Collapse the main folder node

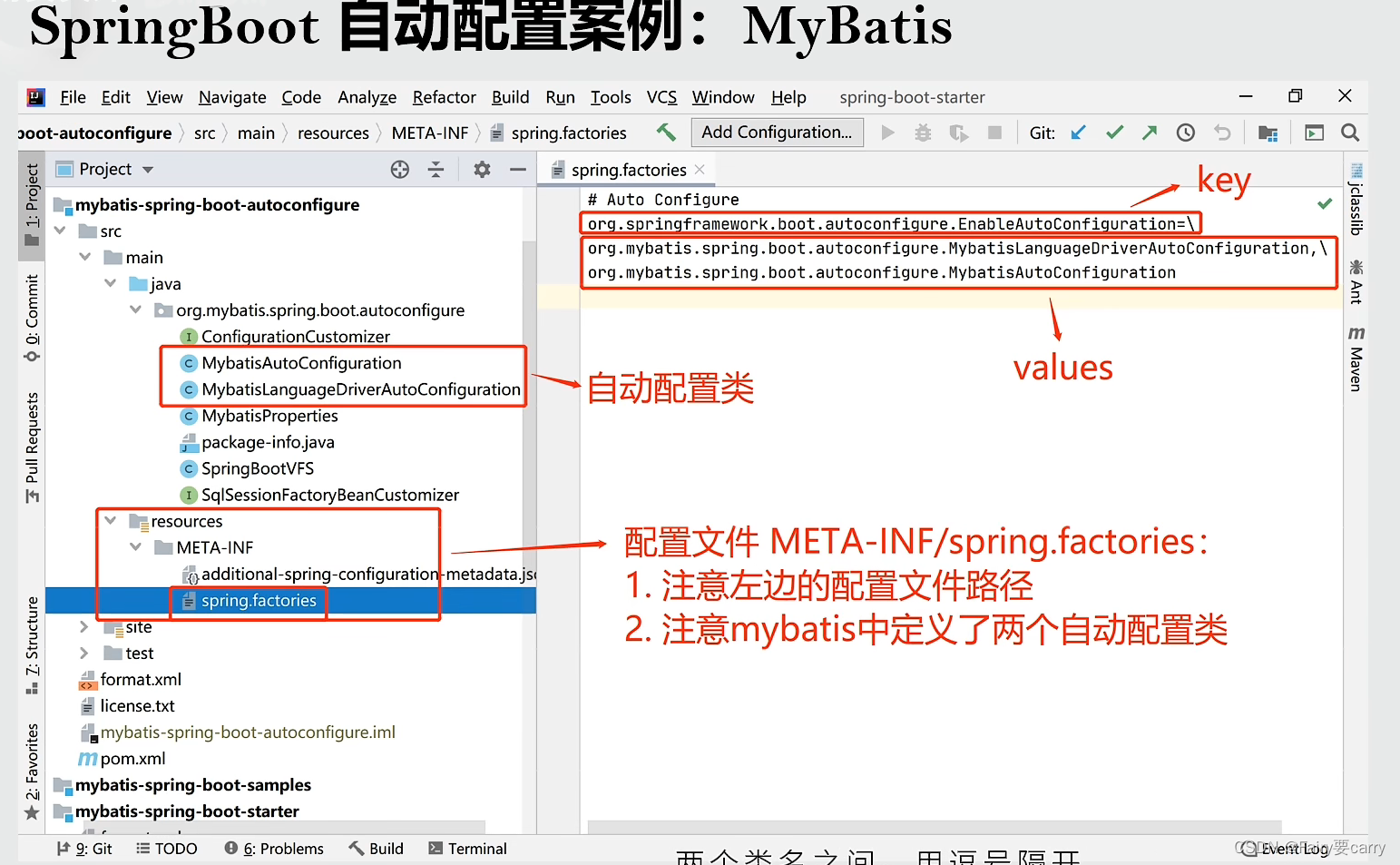pos(85,257)
